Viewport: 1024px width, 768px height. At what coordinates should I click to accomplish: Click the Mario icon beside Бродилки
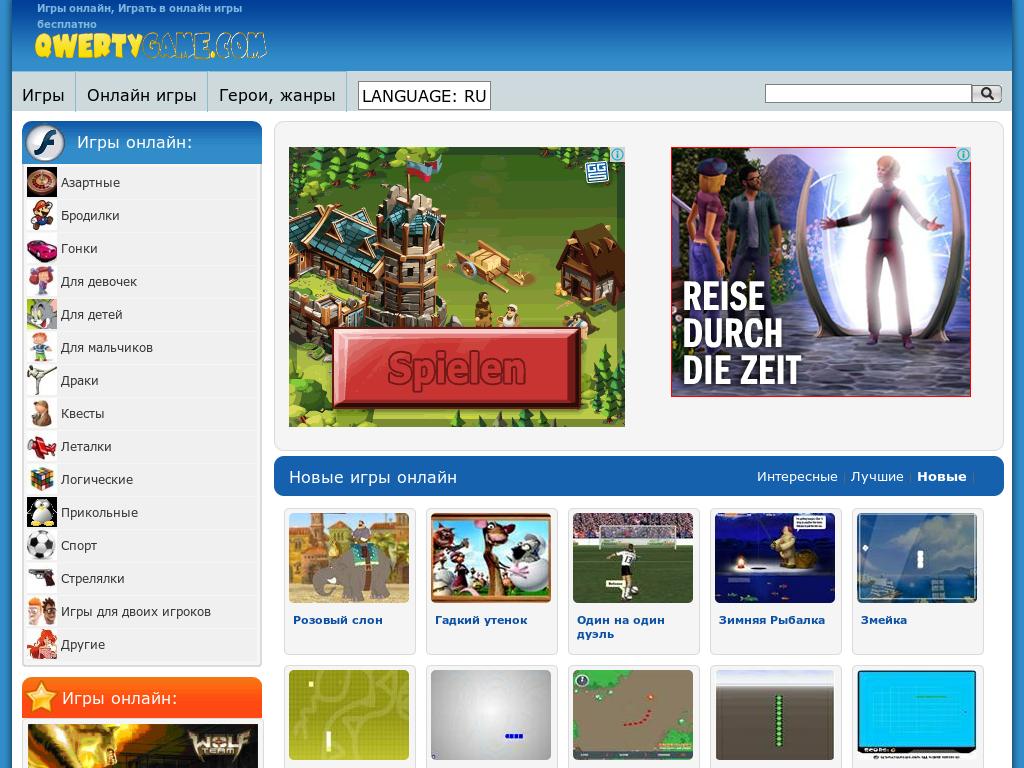pyautogui.click(x=42, y=216)
